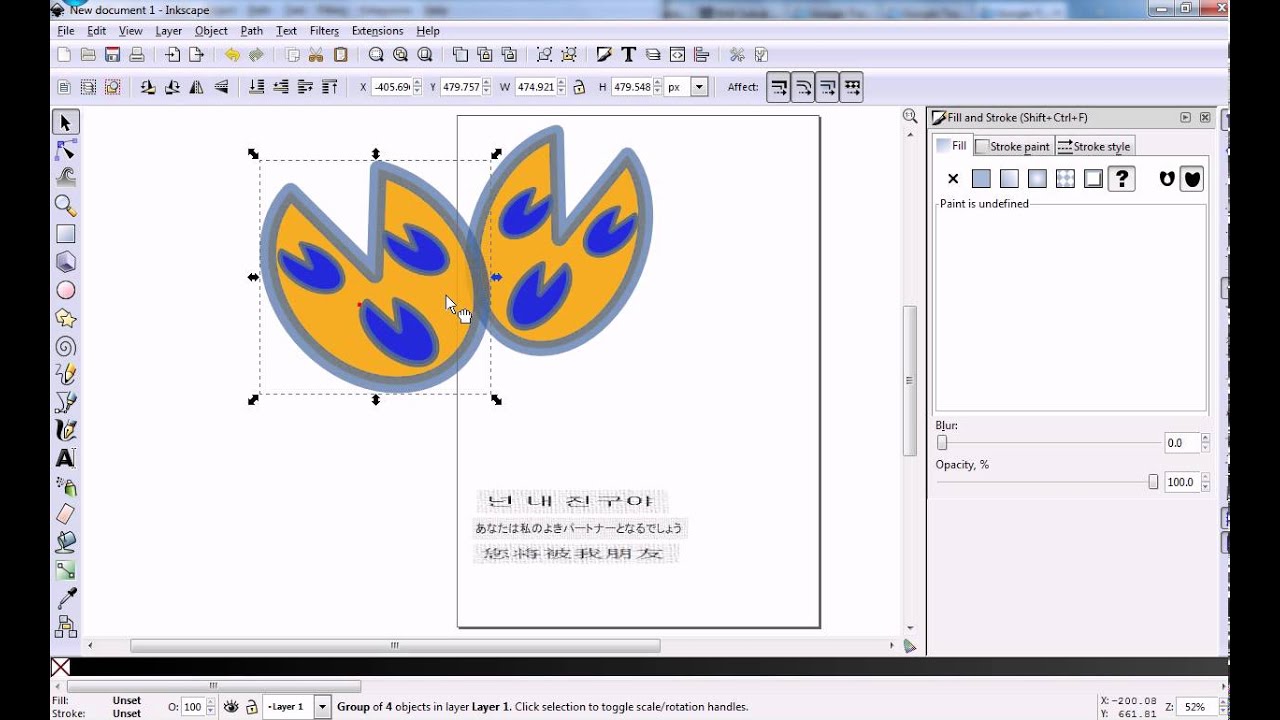1280x720 pixels.
Task: Select the 3D Box tool
Action: pos(66,262)
